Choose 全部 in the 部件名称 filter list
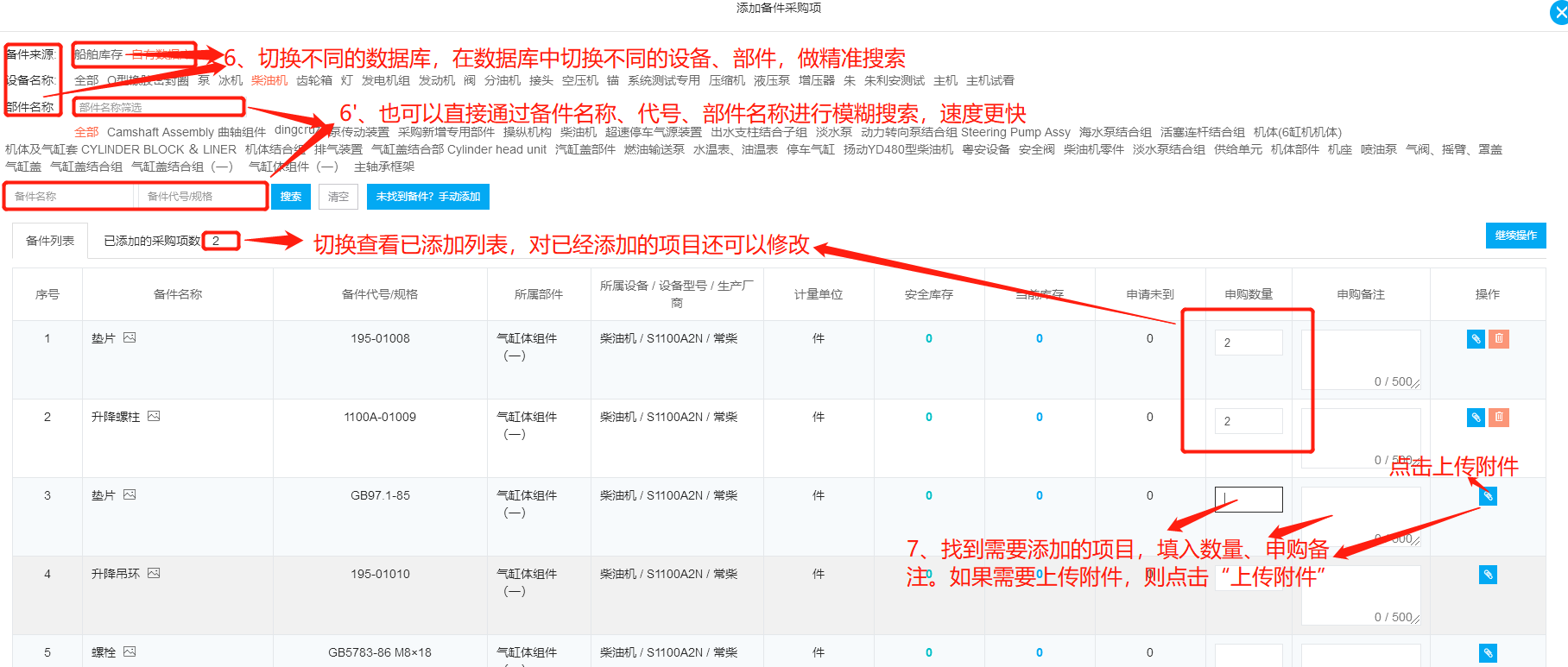Screen dimensions: 1568x667 86,132
